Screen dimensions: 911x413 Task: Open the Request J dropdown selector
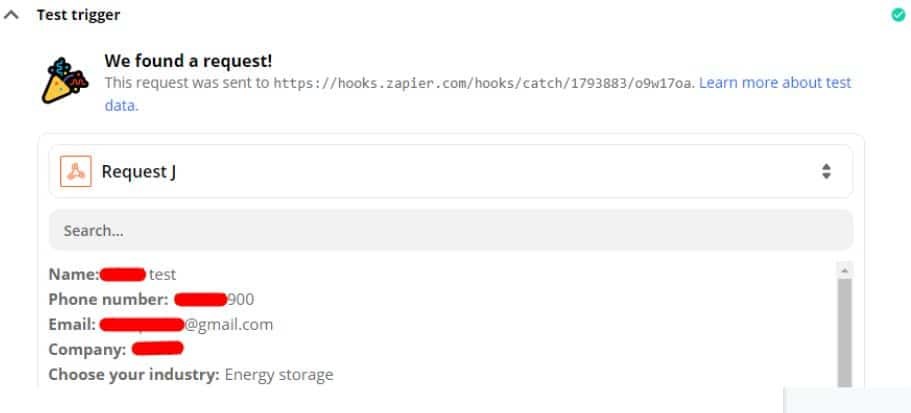pos(451,171)
